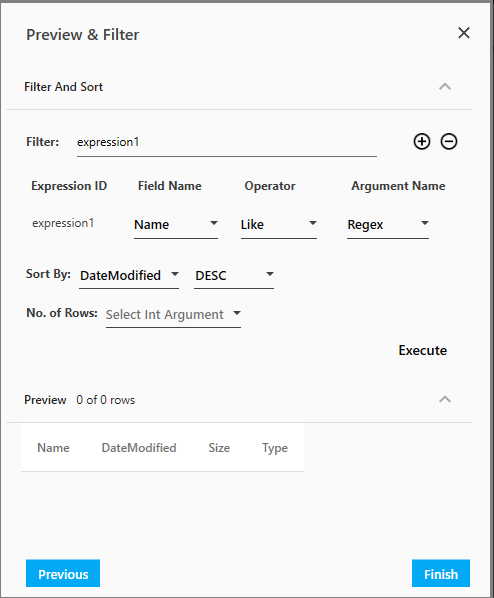Open the Select Int Argument dropdown
The image size is (494, 598).
click(173, 315)
